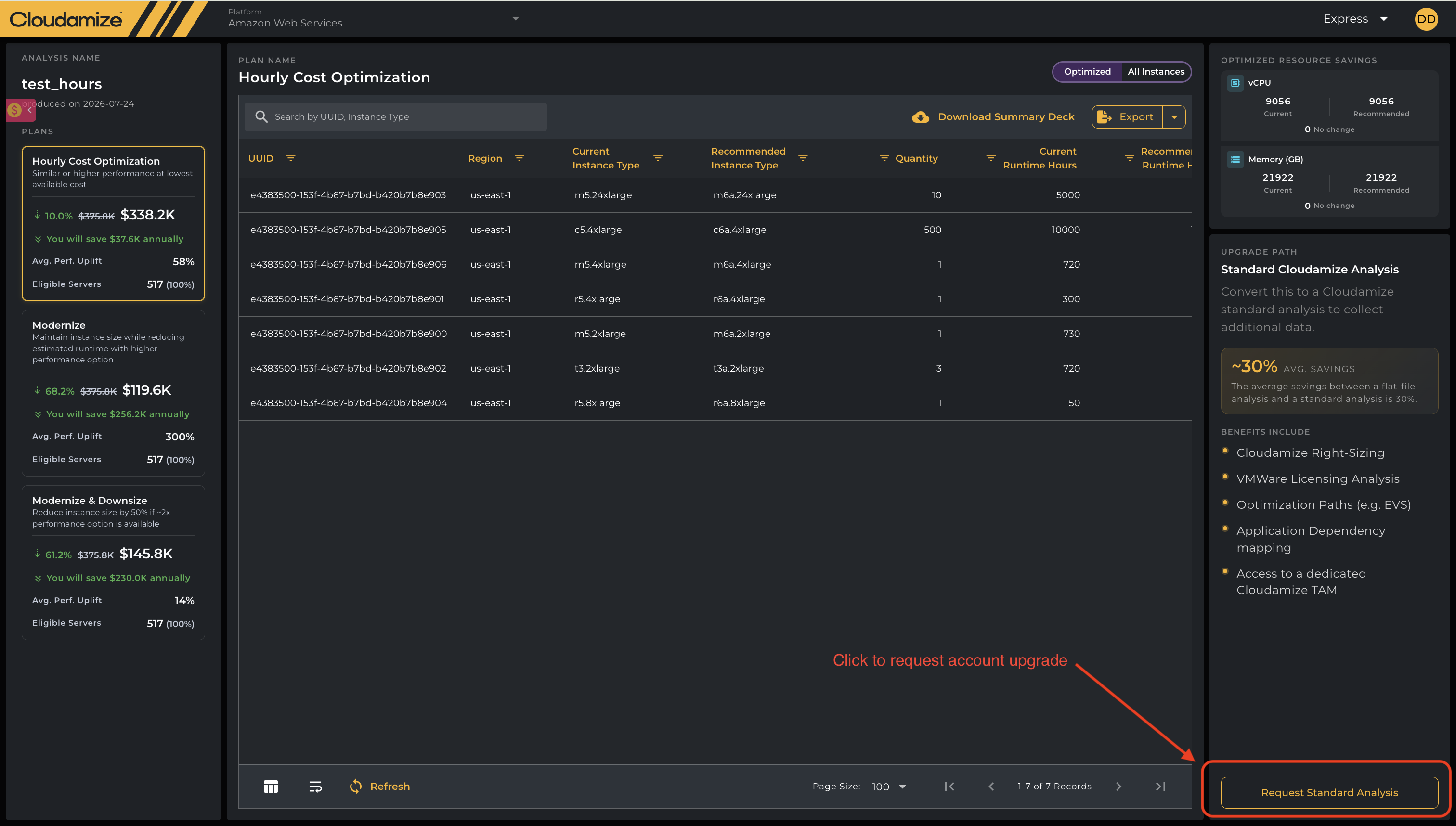
Task: Click the $145.8K plan cost
Action: tap(146, 554)
